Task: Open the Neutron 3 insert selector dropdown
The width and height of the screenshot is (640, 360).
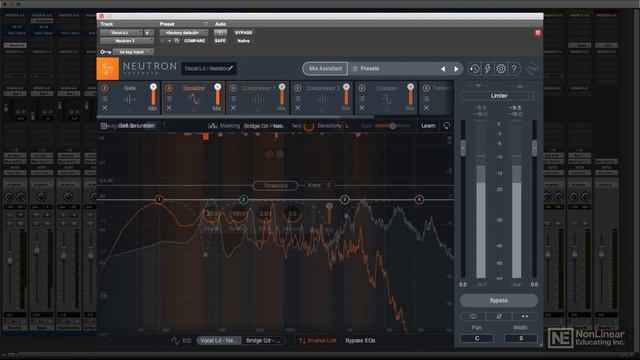Action: pyautogui.click(x=127, y=41)
